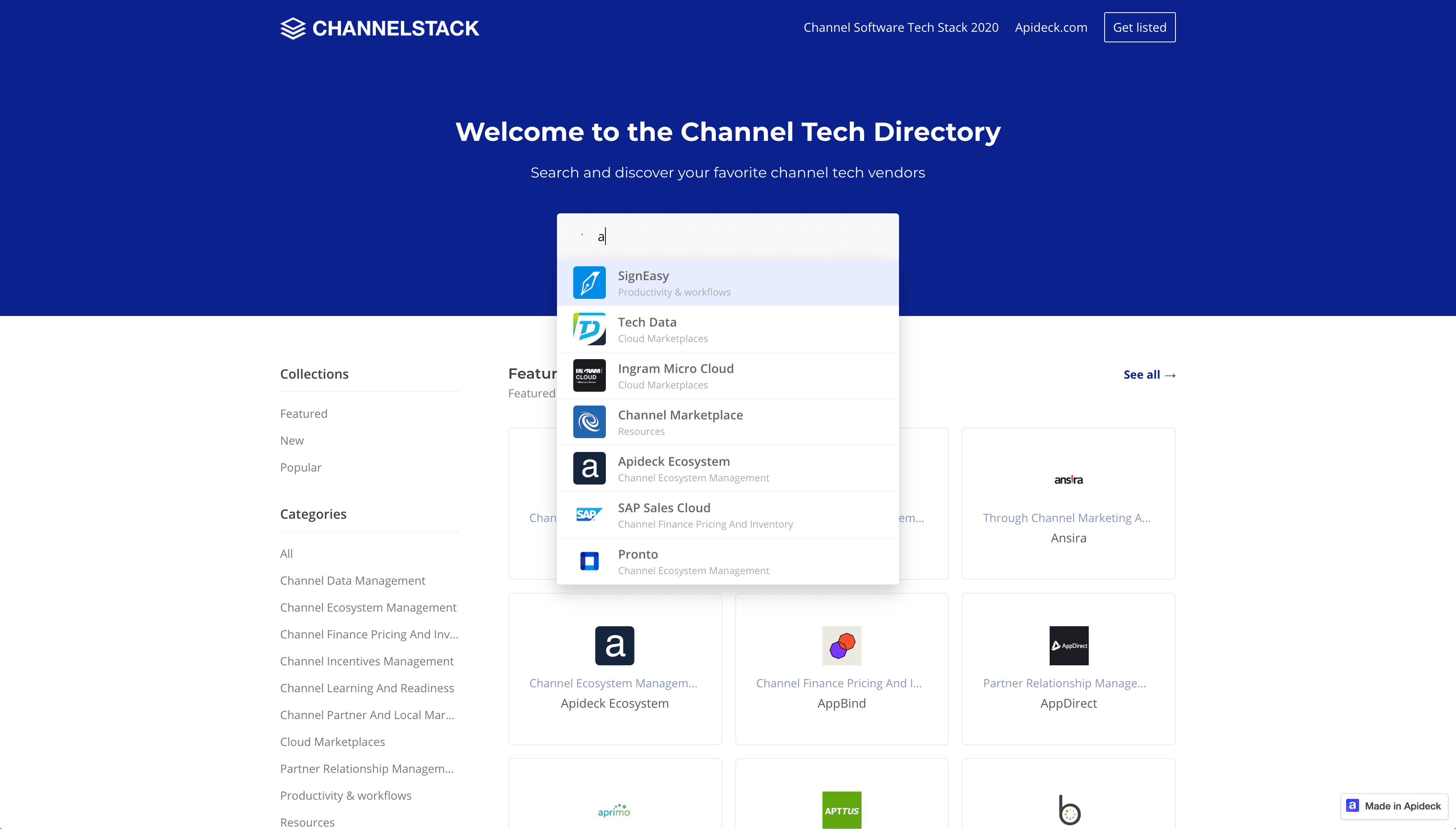Filter by Cloud Marketplaces category
The width and height of the screenshot is (1456, 829).
pos(332,741)
